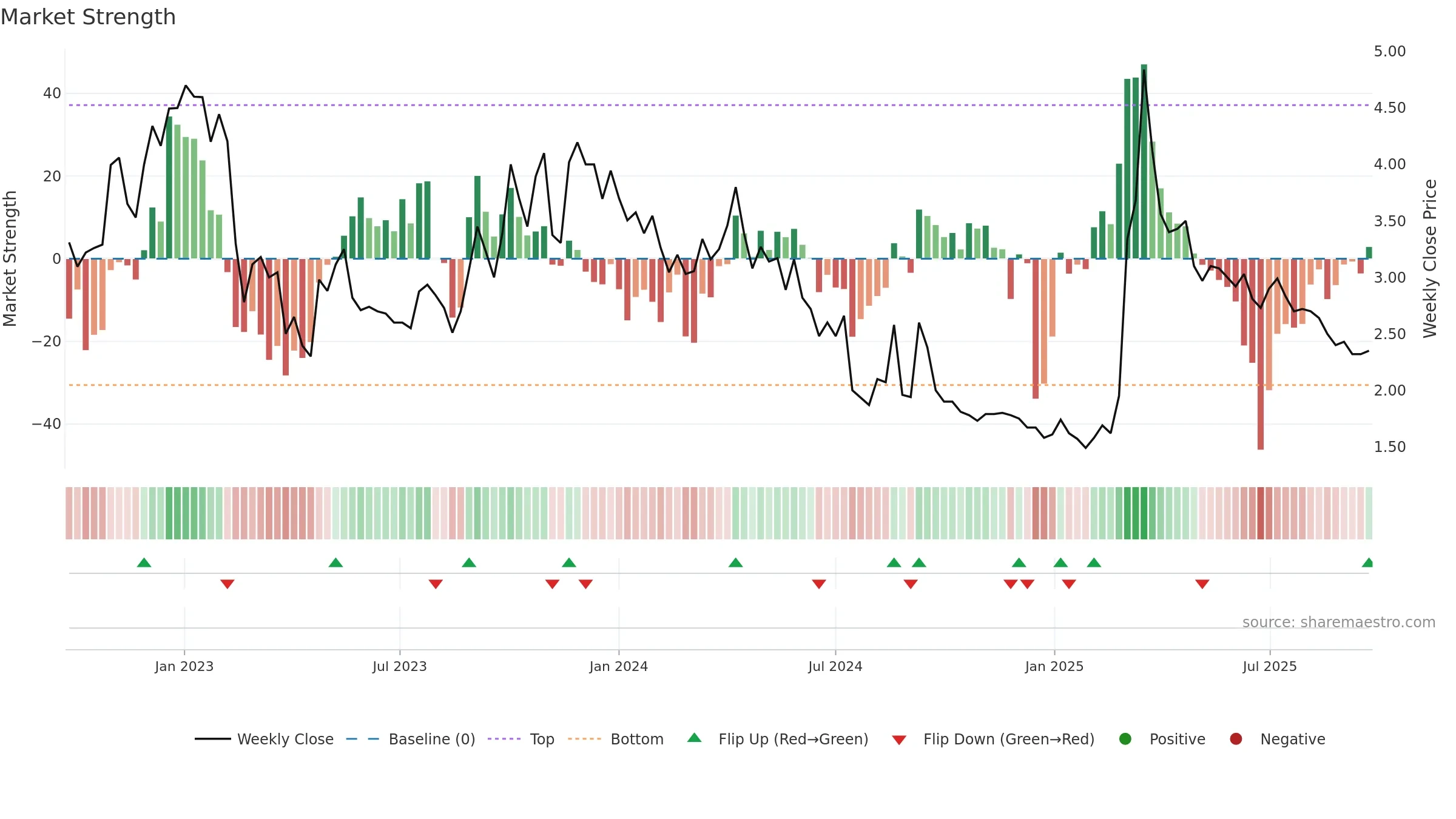Click the Jul 2024 axis label

[x=835, y=666]
